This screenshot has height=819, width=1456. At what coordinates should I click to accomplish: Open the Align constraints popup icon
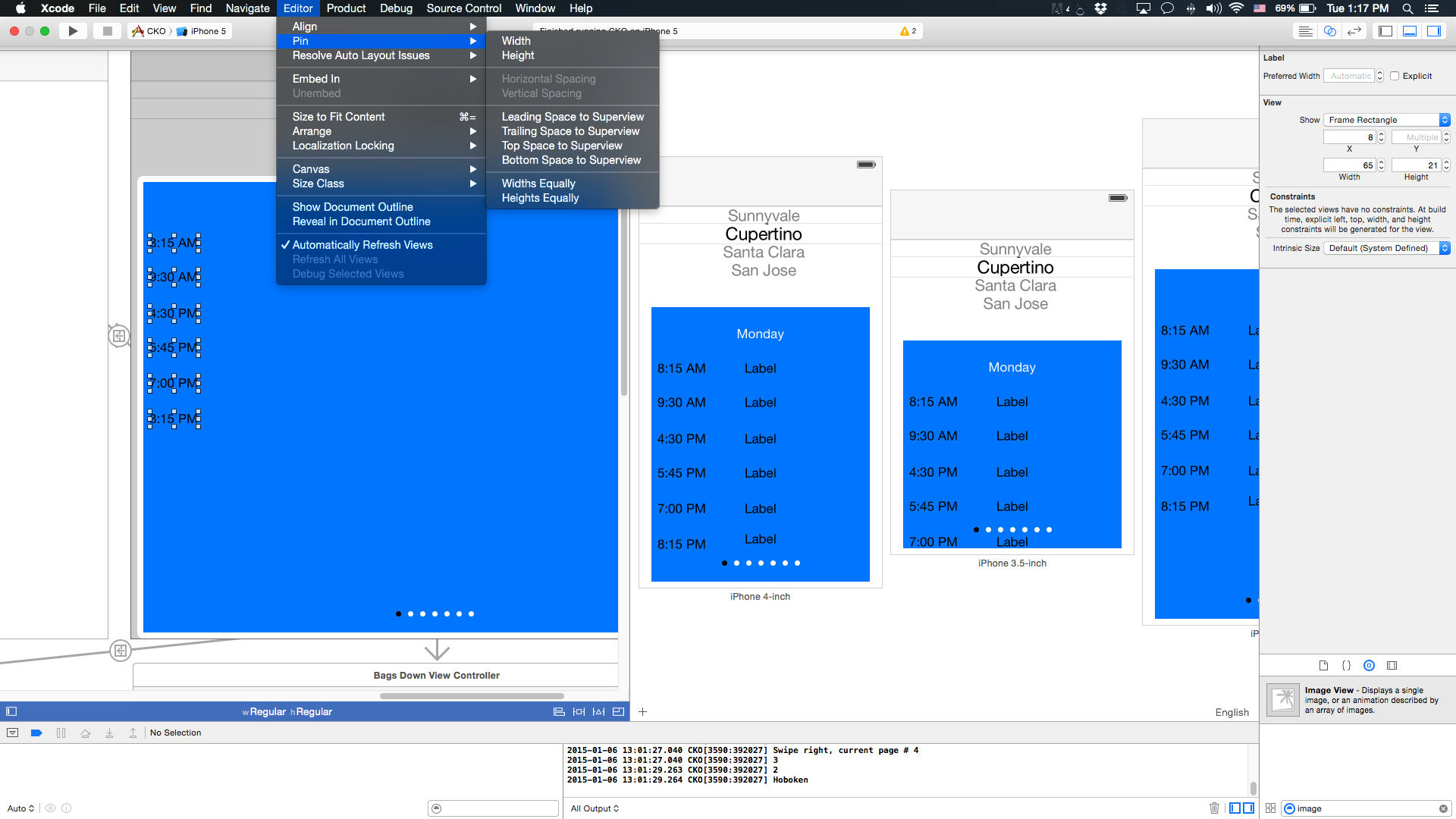pyautogui.click(x=559, y=711)
